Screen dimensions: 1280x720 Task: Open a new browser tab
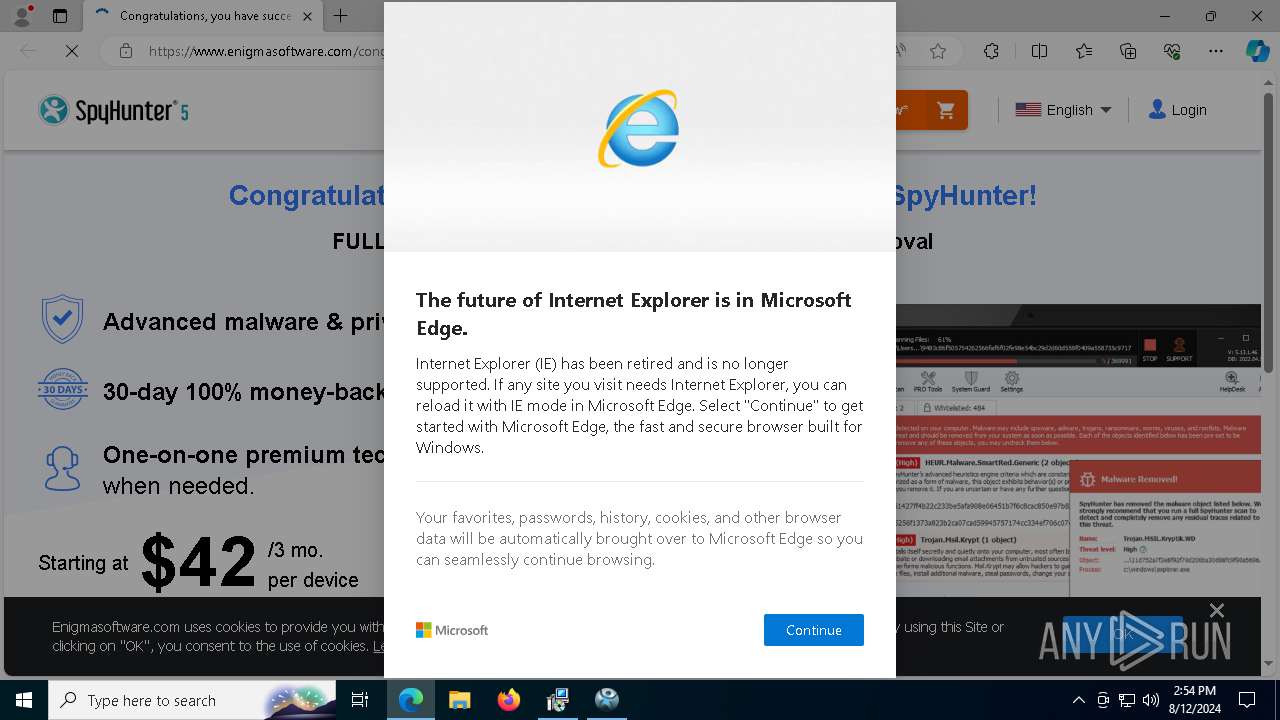pyautogui.click(x=341, y=16)
